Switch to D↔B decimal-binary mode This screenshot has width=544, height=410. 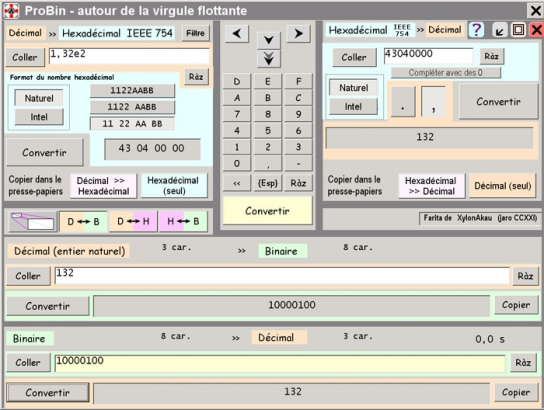[83, 221]
